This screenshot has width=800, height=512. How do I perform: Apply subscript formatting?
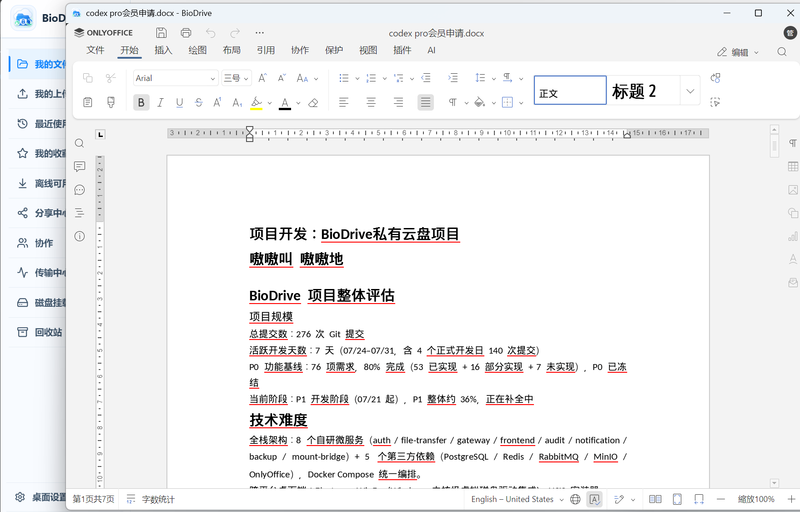pos(237,103)
